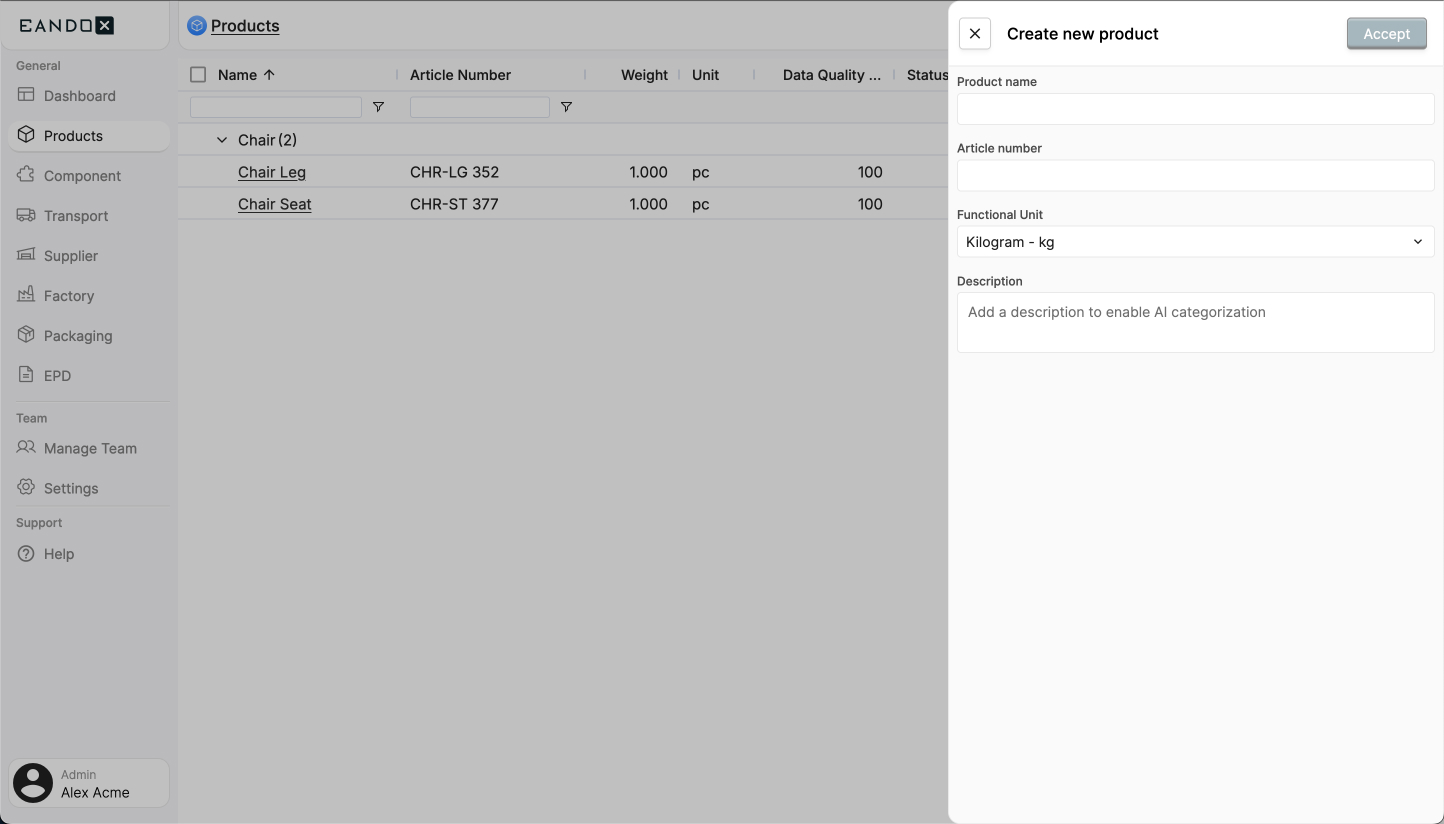This screenshot has width=1444, height=824.
Task: Select the Packaging section icon
Action: click(26, 335)
